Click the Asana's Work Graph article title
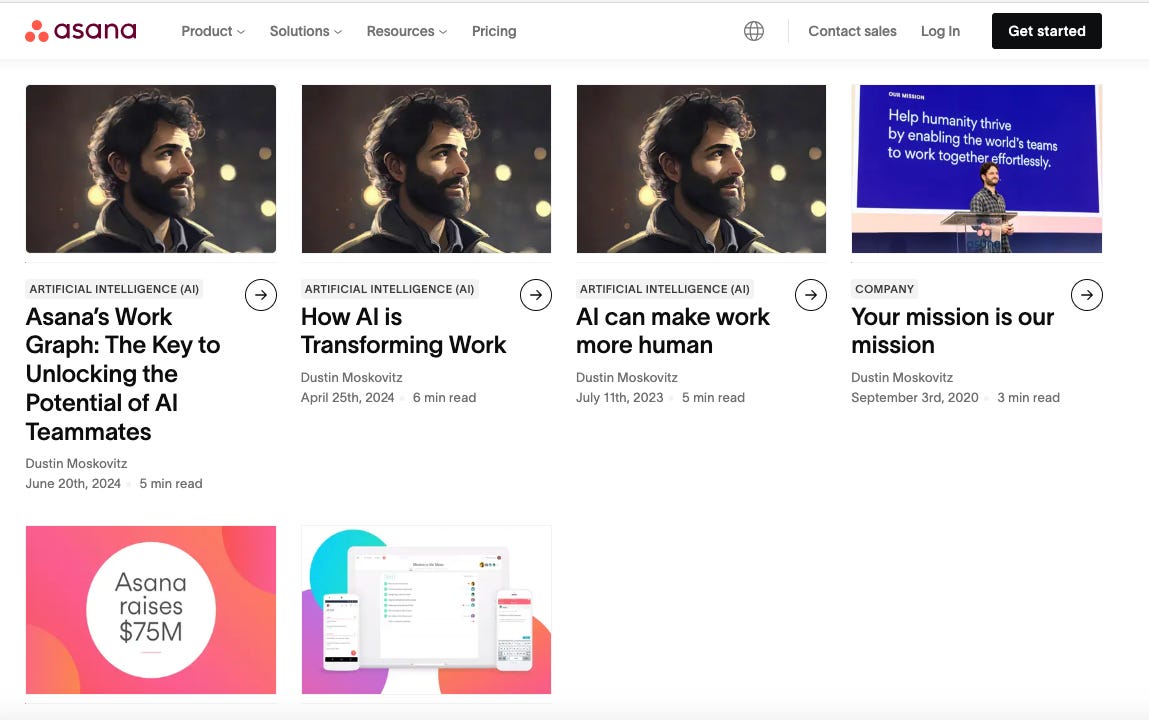The width and height of the screenshot is (1149, 720). pyautogui.click(x=123, y=374)
